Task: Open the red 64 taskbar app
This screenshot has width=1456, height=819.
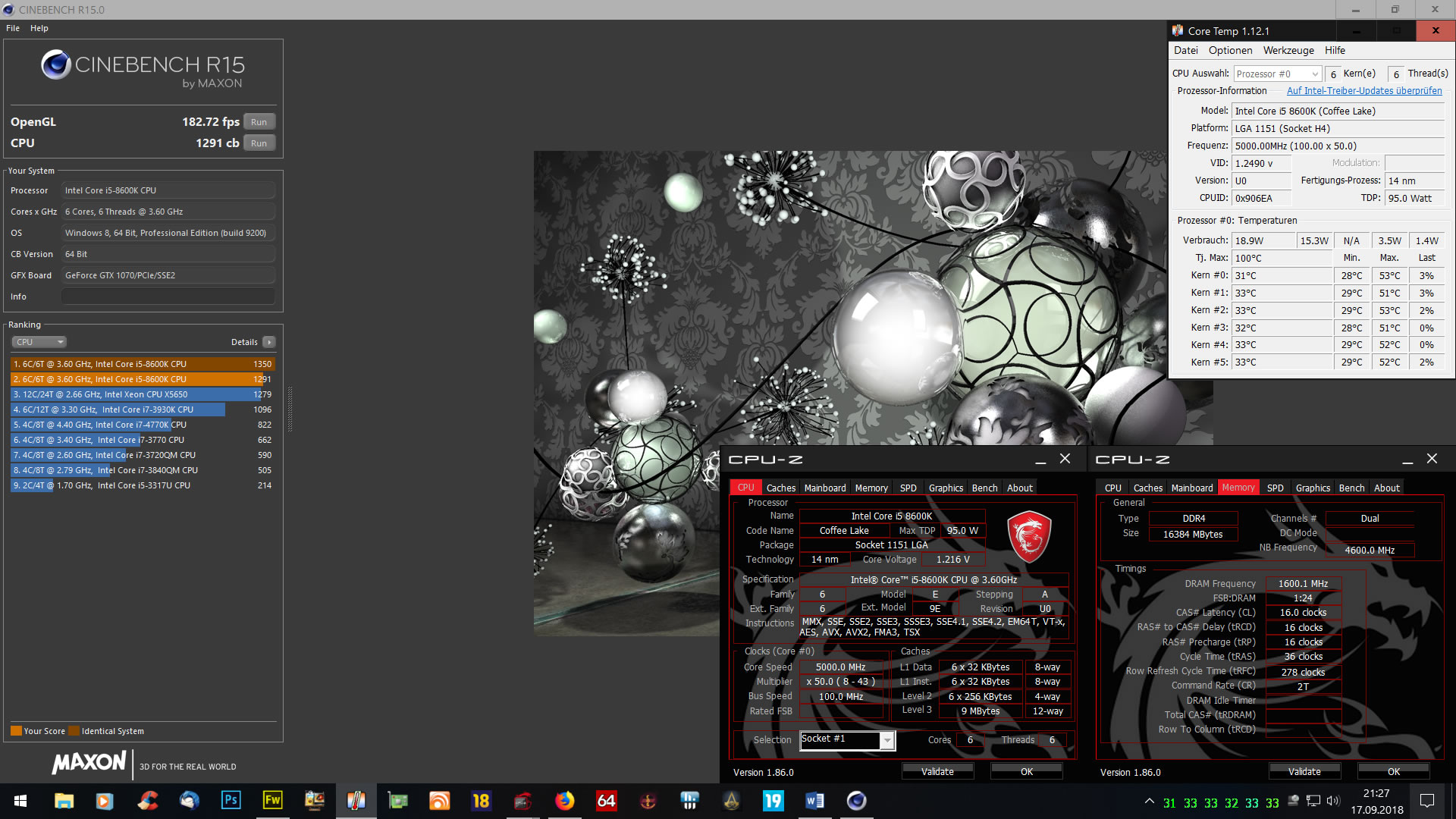Action: [x=606, y=801]
